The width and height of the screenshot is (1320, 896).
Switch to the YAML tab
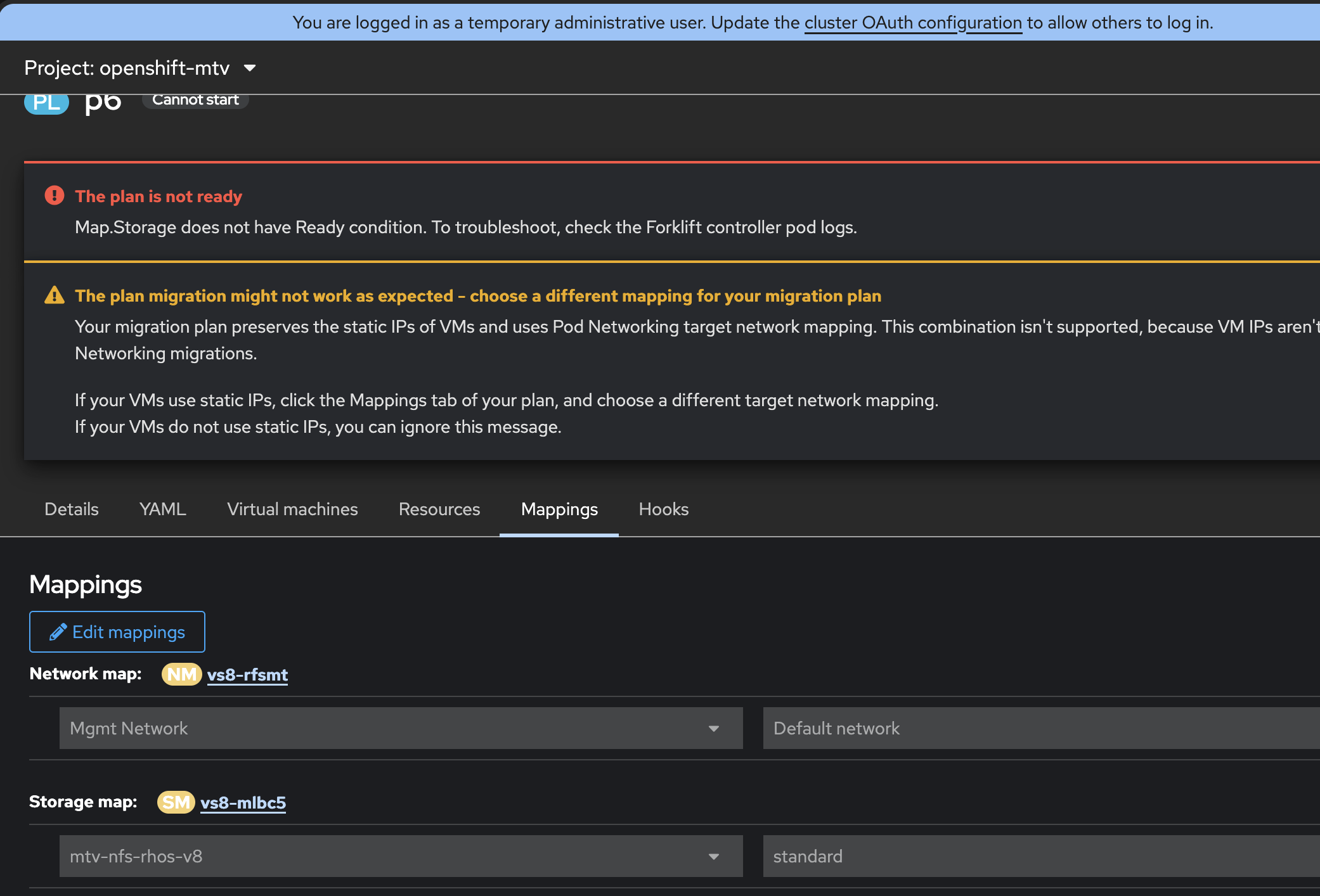click(163, 509)
